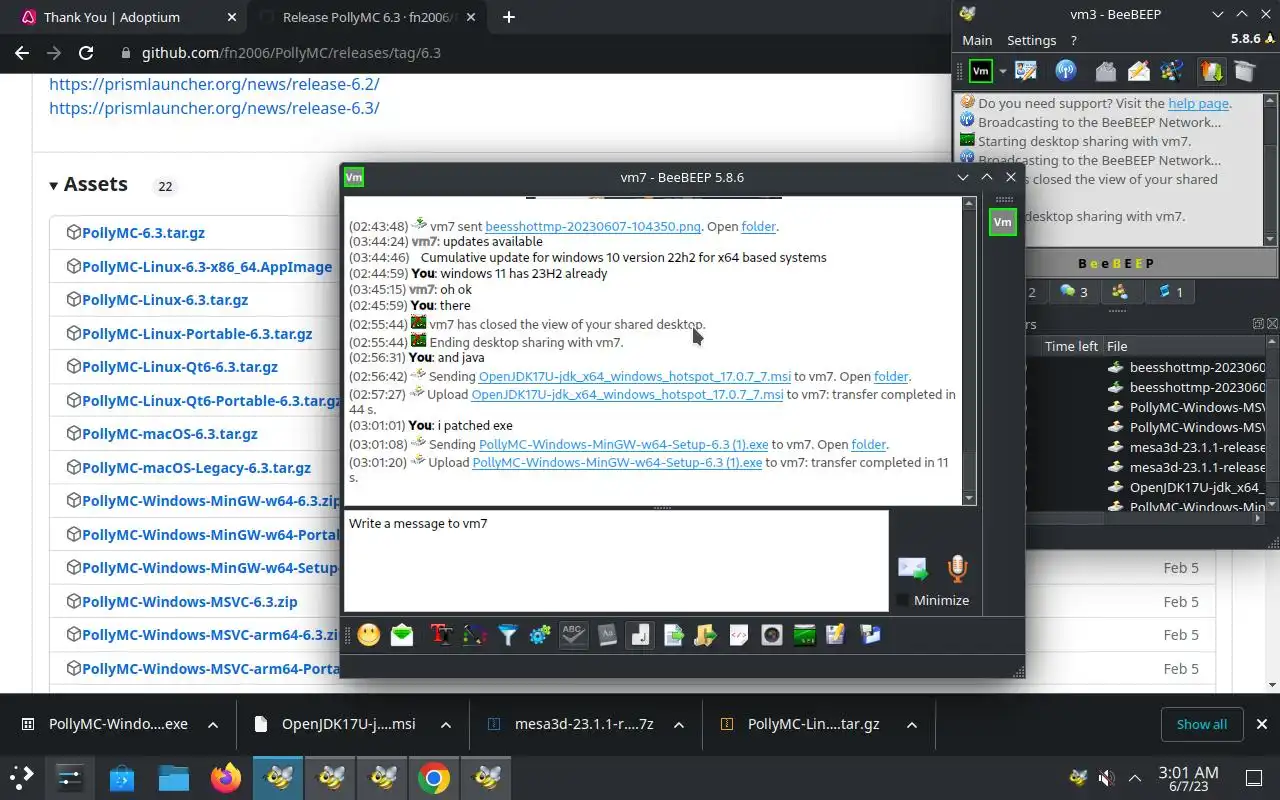Download PollyMC-Windows-MSVC-6.3.zip asset
The image size is (1280, 800).
189,601
